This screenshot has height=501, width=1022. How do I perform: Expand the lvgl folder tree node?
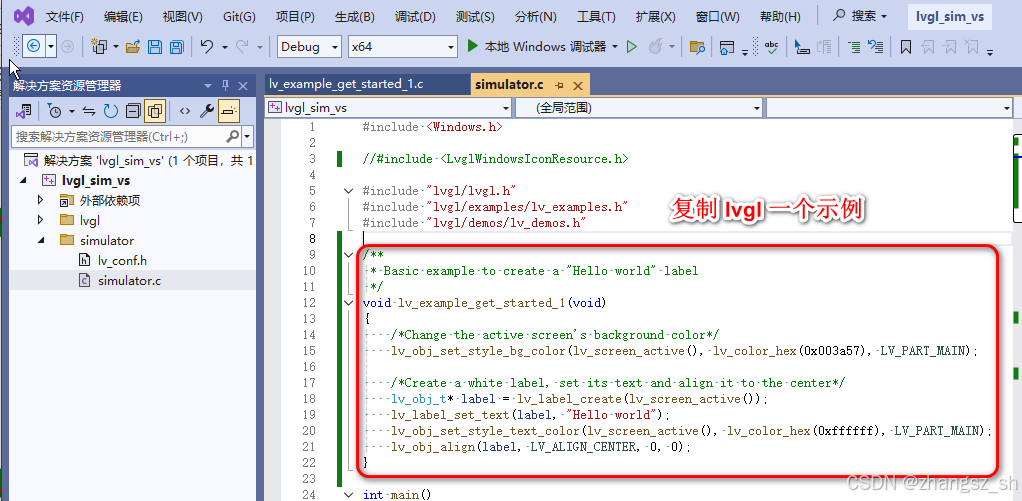[40, 220]
